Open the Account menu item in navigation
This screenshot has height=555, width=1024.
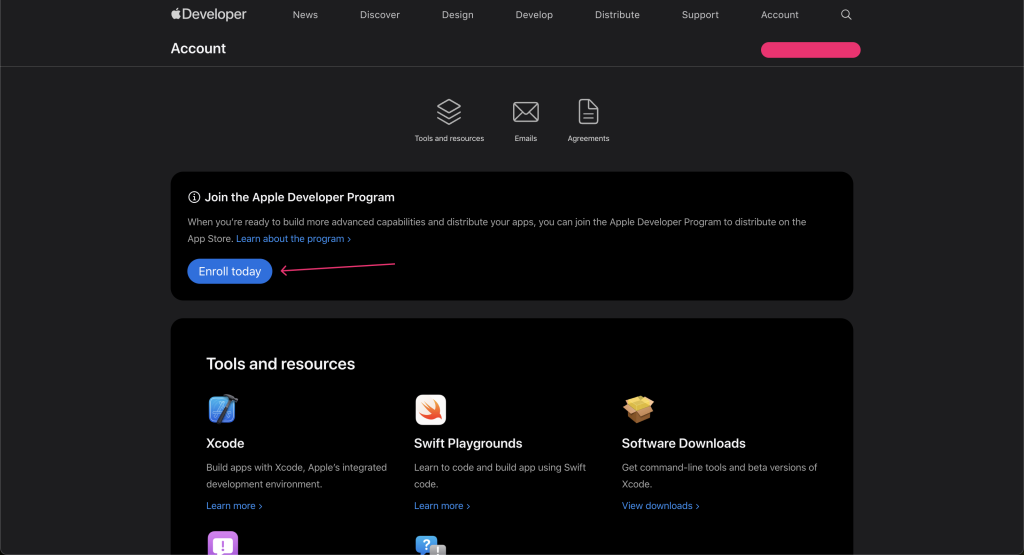tap(779, 14)
